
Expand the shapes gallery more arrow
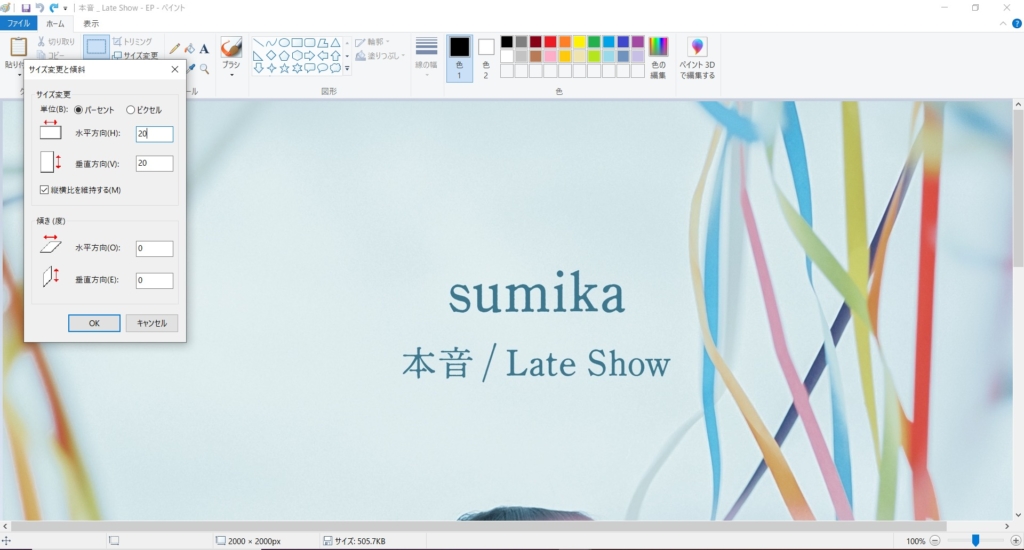[x=347, y=68]
